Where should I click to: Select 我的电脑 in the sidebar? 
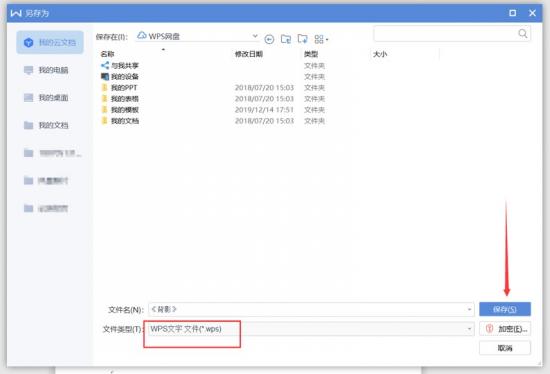coord(46,70)
